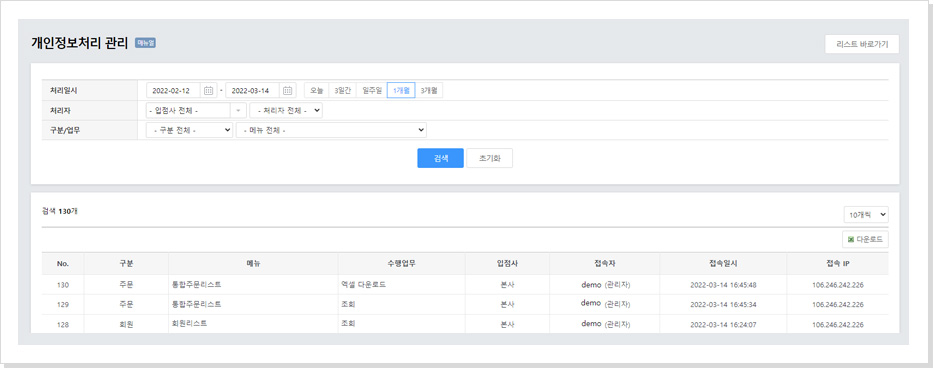Click IP address in row 130
Viewport: 934px width, 369px height.
coord(838,285)
